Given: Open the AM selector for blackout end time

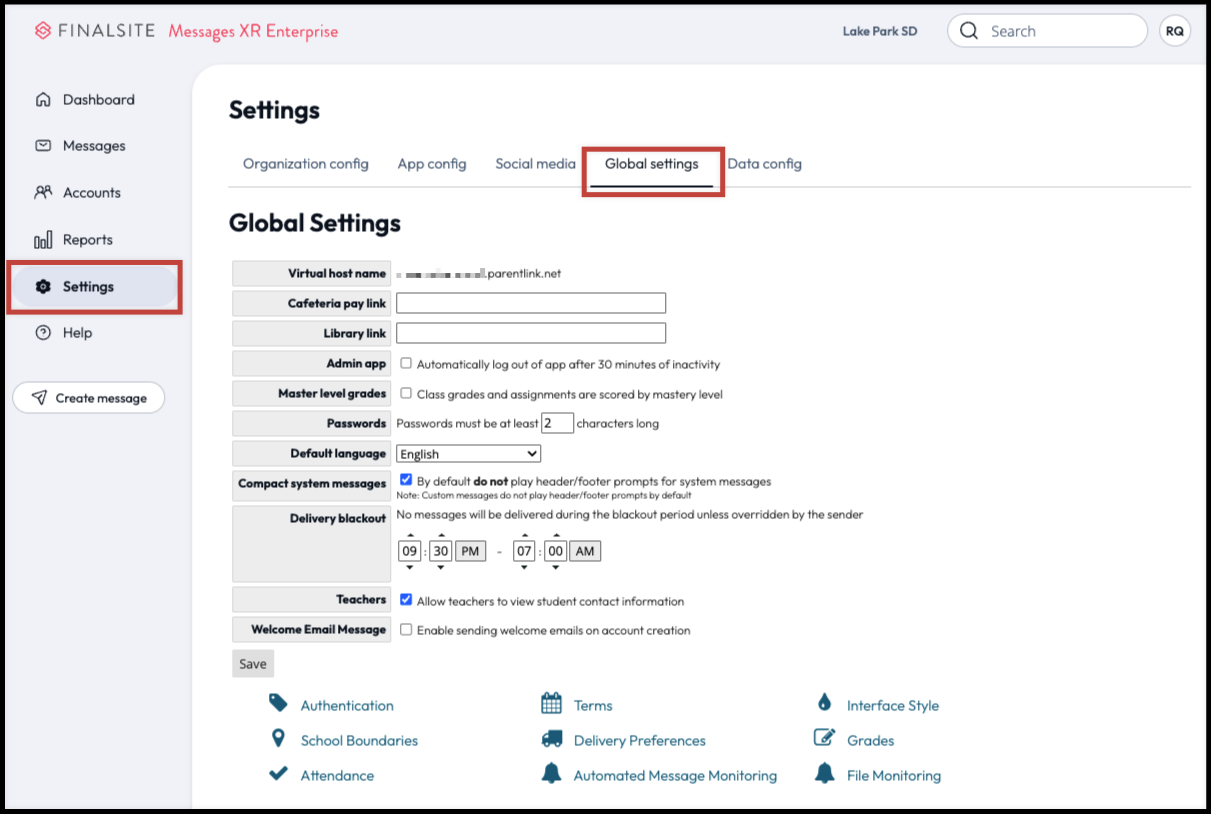Looking at the screenshot, I should [584, 550].
